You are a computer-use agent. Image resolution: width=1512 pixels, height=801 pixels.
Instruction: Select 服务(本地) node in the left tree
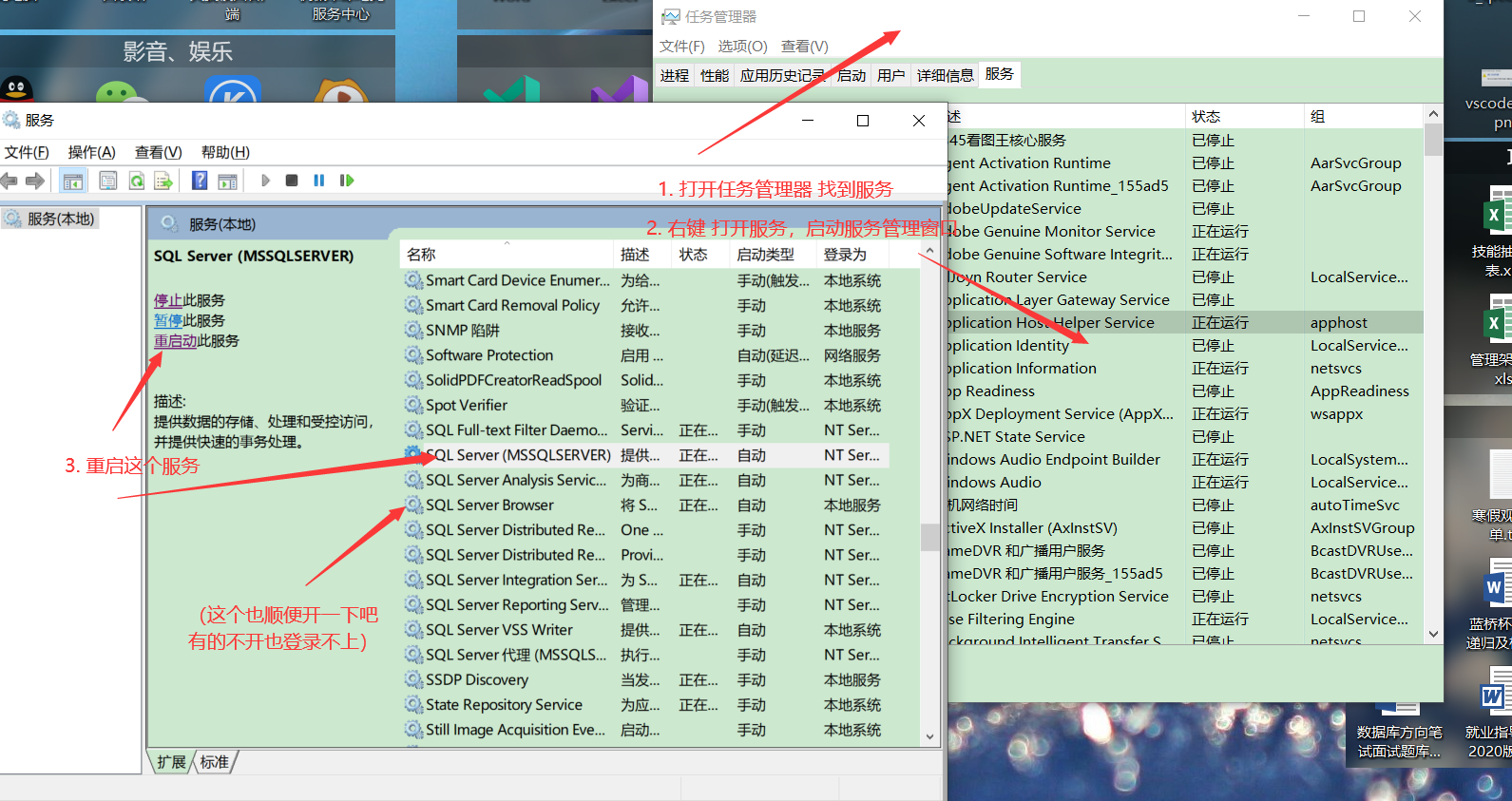coord(61,219)
